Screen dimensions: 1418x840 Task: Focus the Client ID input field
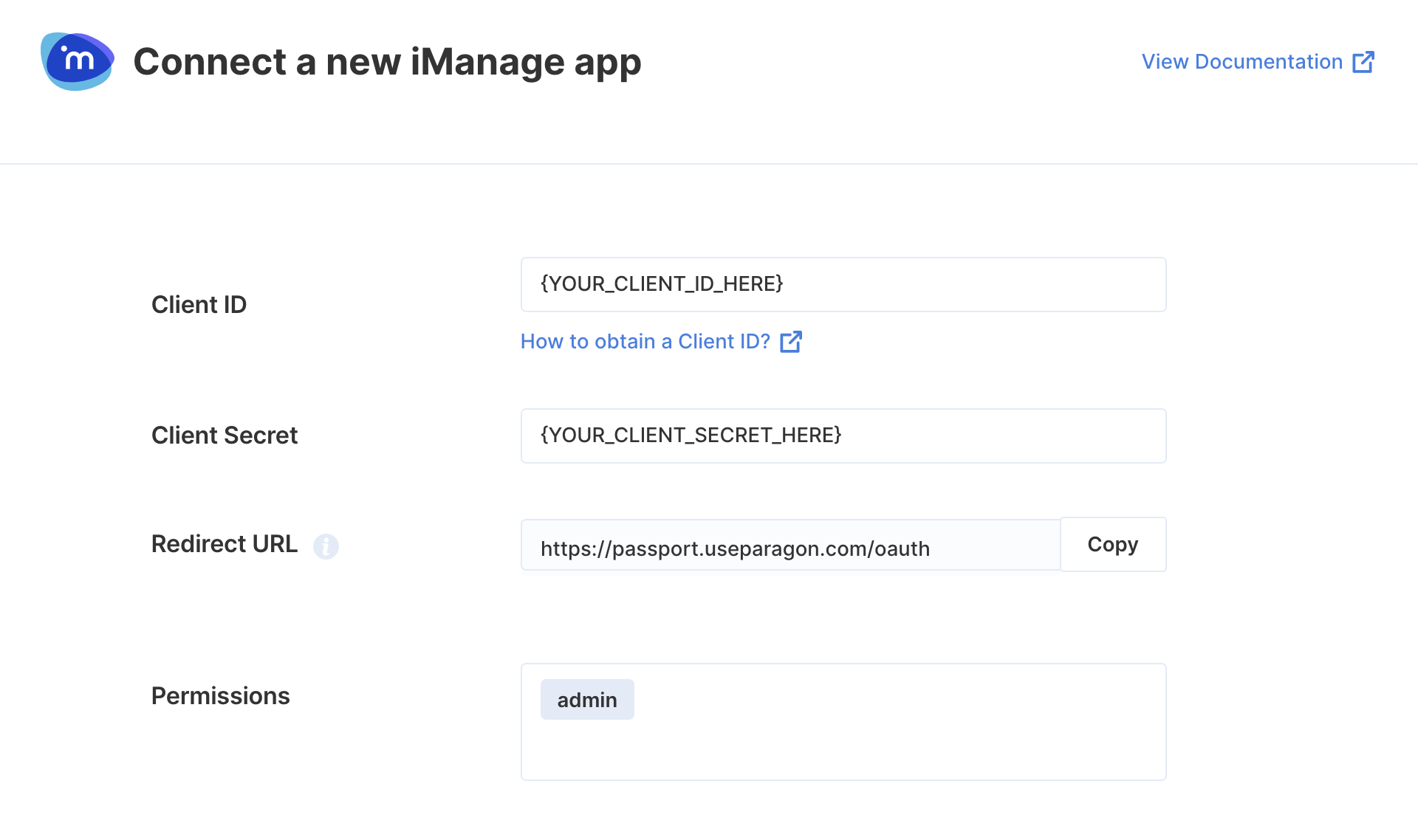(843, 285)
